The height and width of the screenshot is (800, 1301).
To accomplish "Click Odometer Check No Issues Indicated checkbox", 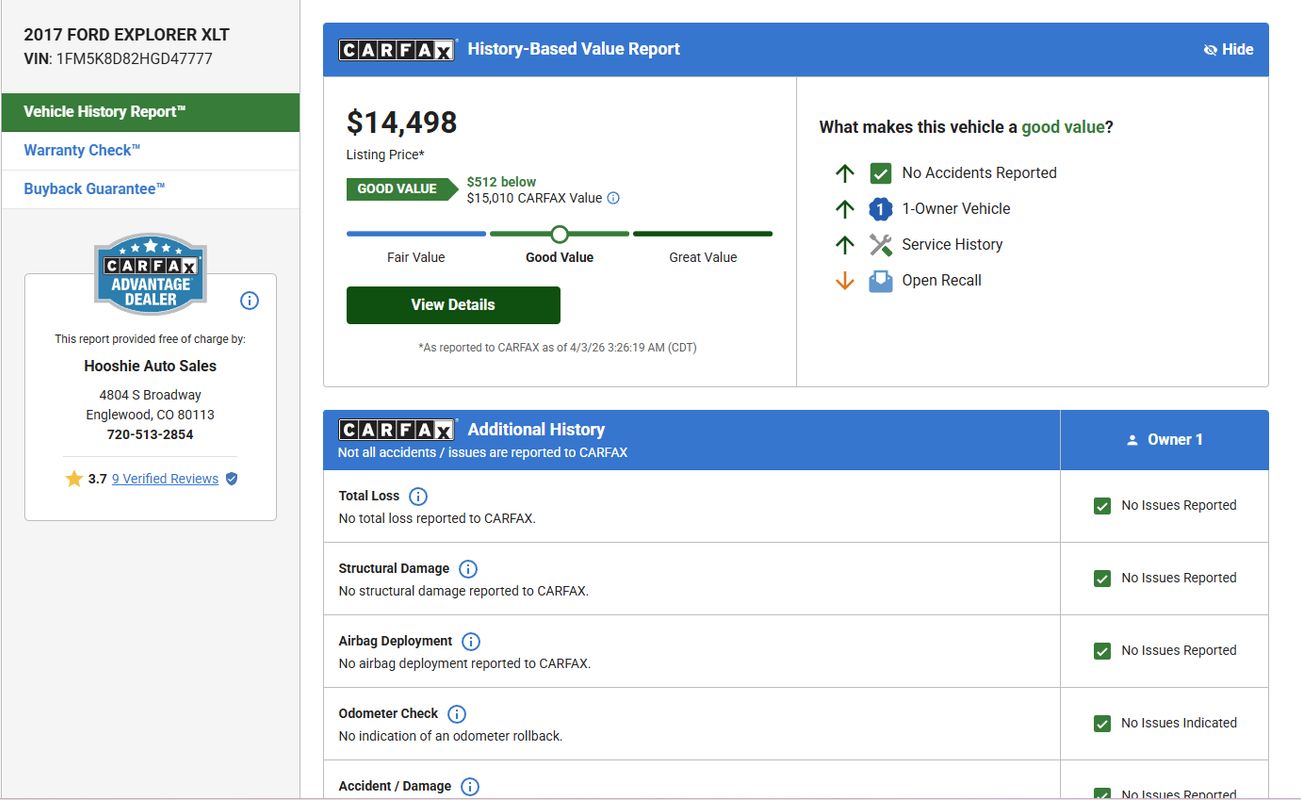I will coord(1102,724).
